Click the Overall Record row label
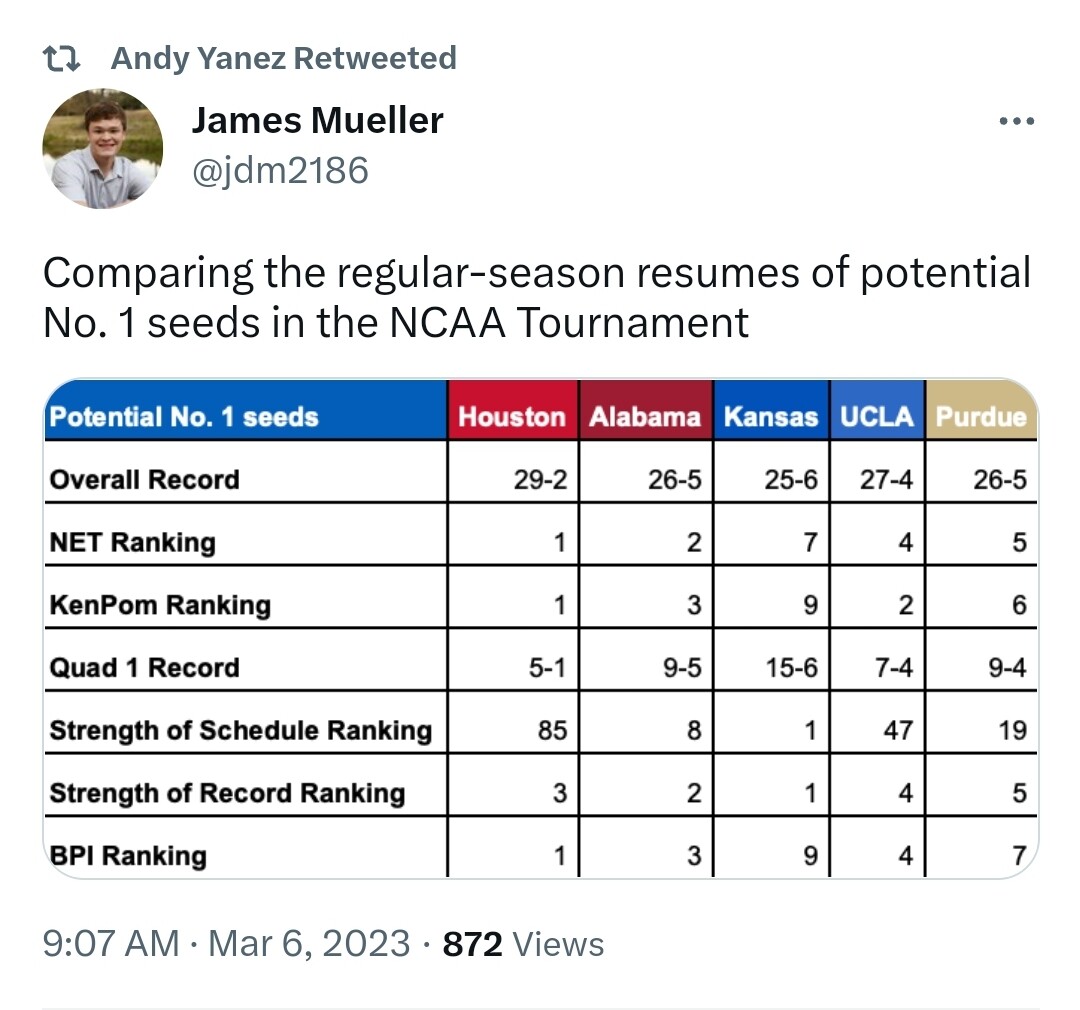Viewport: 1080px width, 1010px height. [145, 479]
